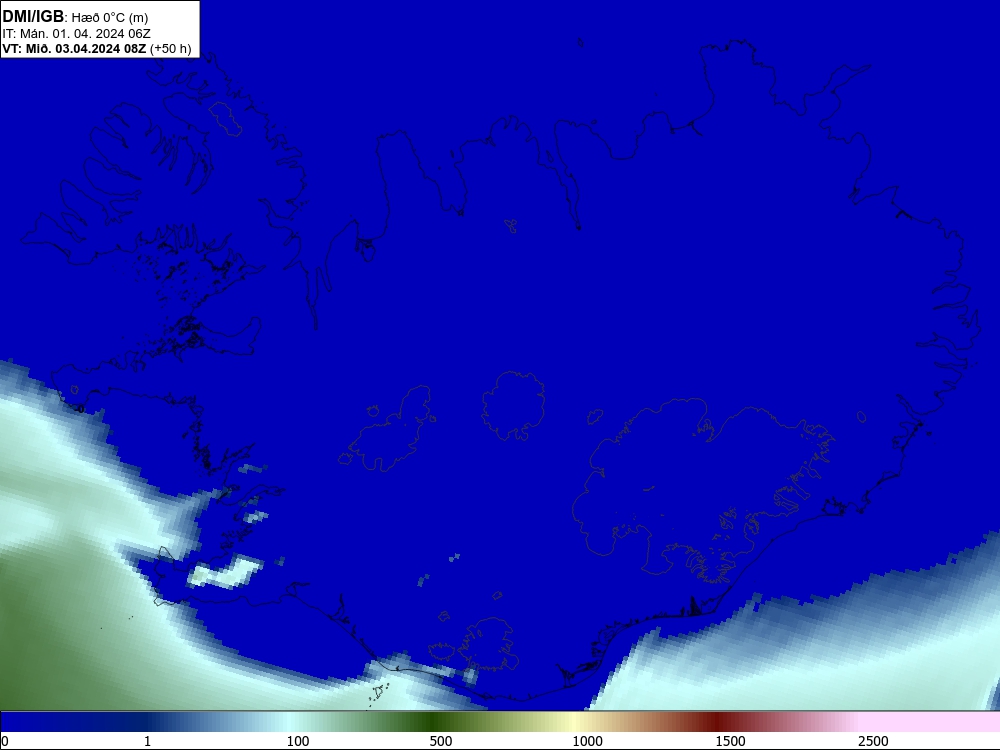Screen dimensions: 1000x750
Task: Click the IT: Mán. 01. 04. 2024 06Z line
Action: pos(77,34)
